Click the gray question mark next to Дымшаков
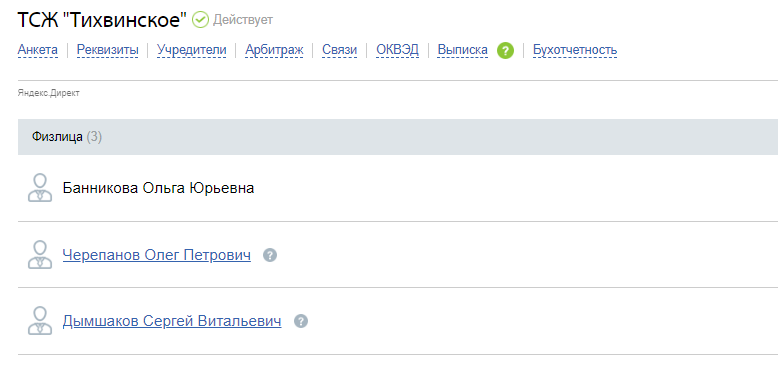 (x=301, y=321)
